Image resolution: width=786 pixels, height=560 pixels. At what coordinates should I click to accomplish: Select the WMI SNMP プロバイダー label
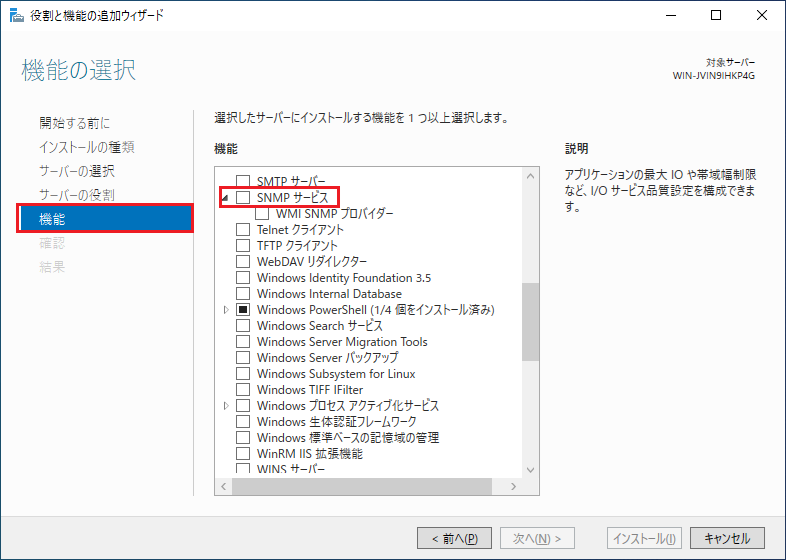[x=335, y=213]
